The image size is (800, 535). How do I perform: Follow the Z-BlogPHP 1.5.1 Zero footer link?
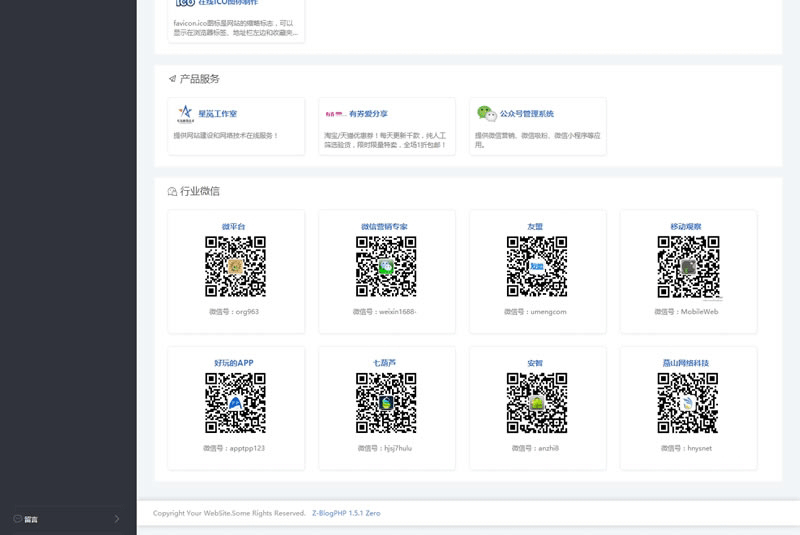[346, 513]
